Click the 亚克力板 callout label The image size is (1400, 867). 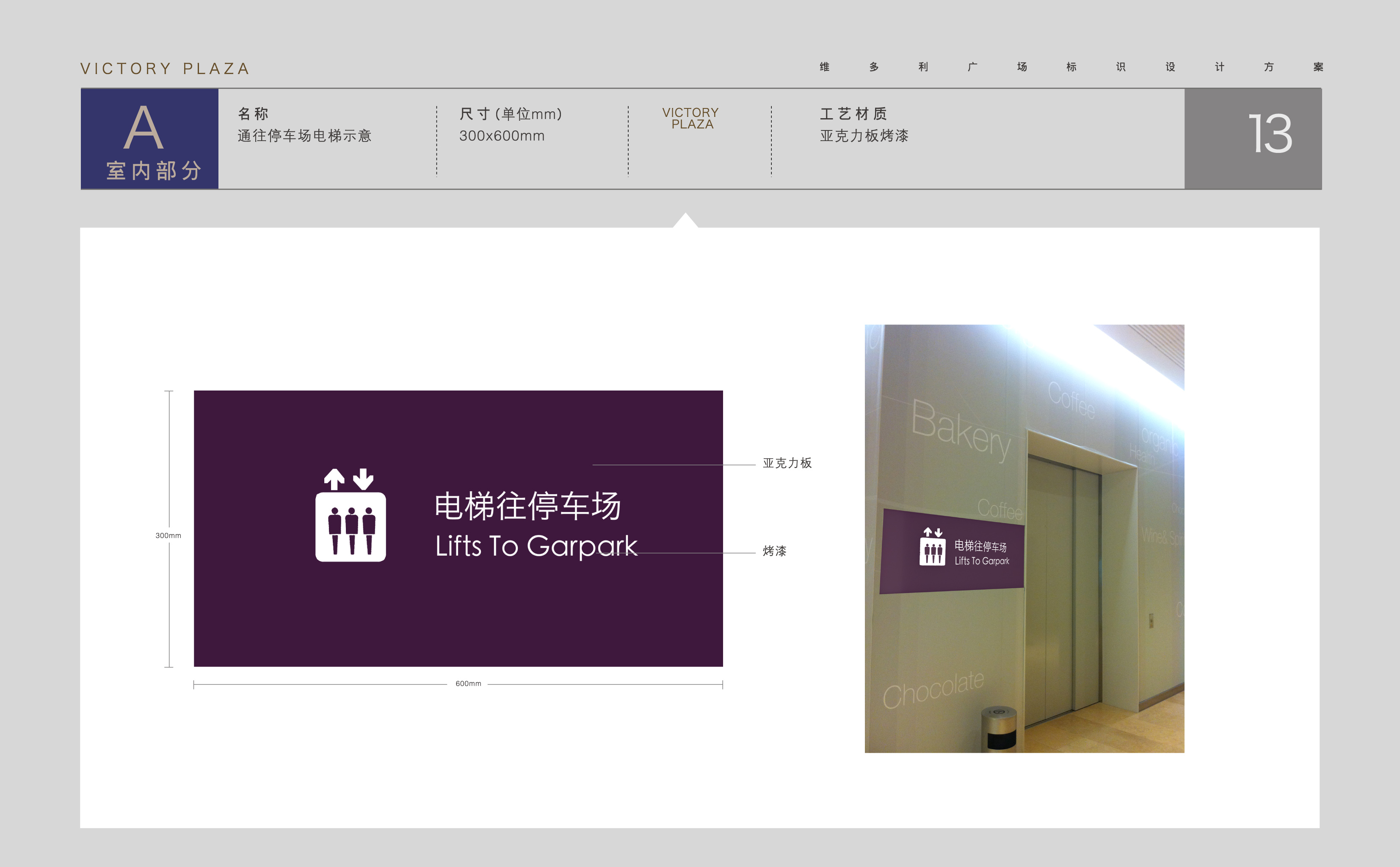(787, 463)
